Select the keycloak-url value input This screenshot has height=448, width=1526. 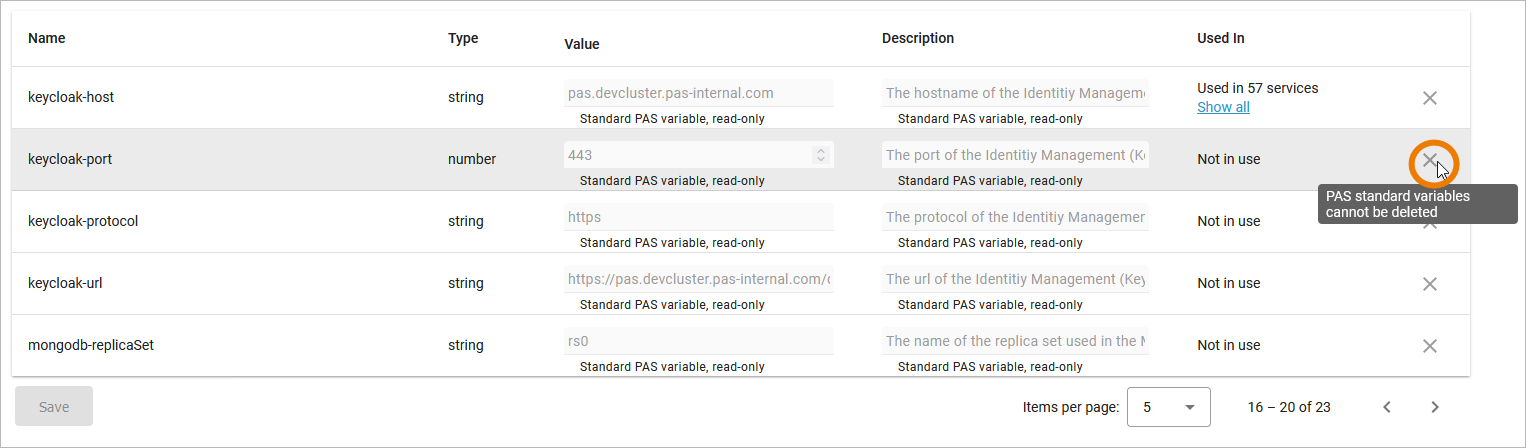(698, 279)
